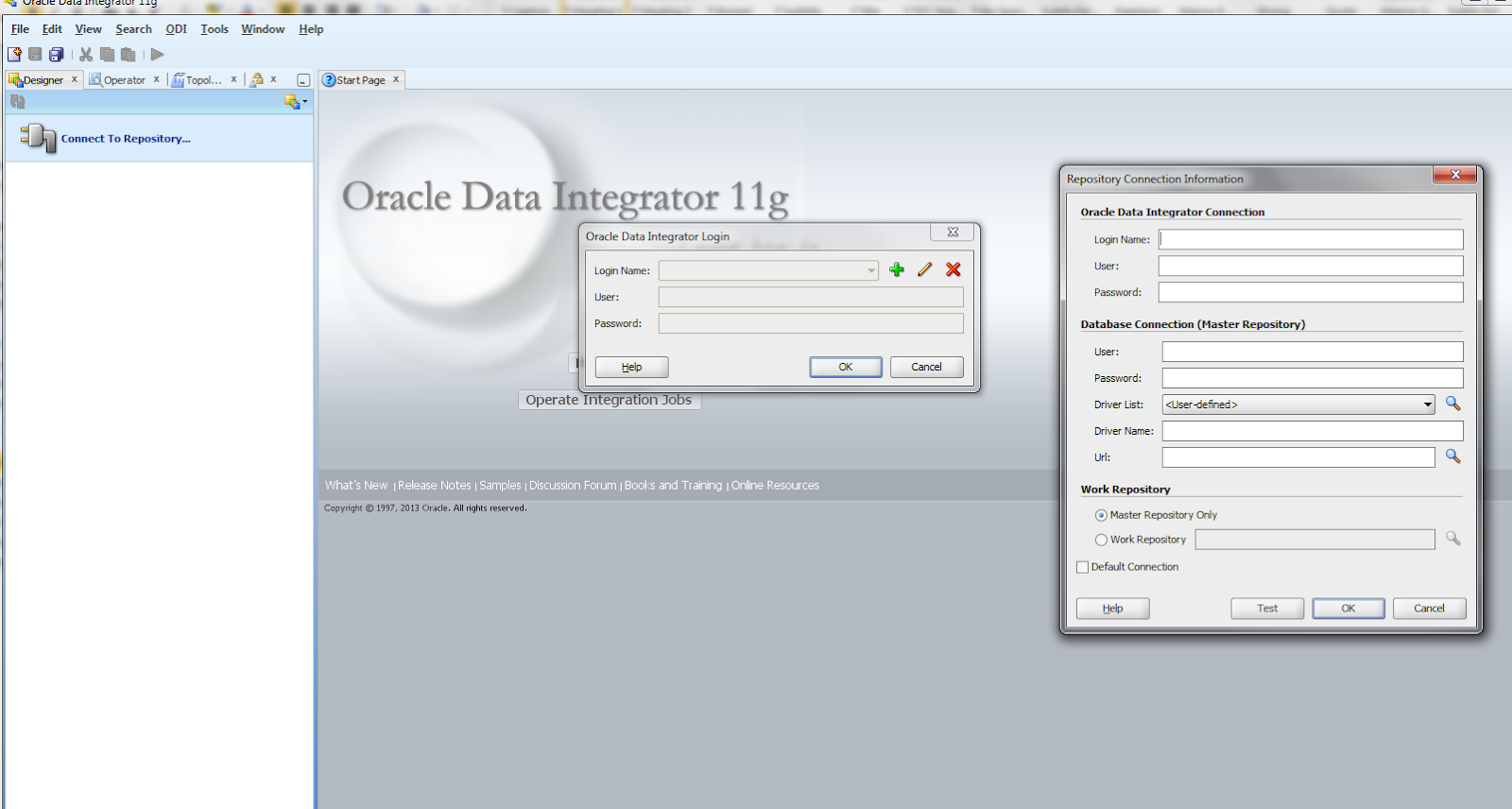Open the Login Name dropdown in login dialog
This screenshot has width=1512, height=809.
pos(871,270)
